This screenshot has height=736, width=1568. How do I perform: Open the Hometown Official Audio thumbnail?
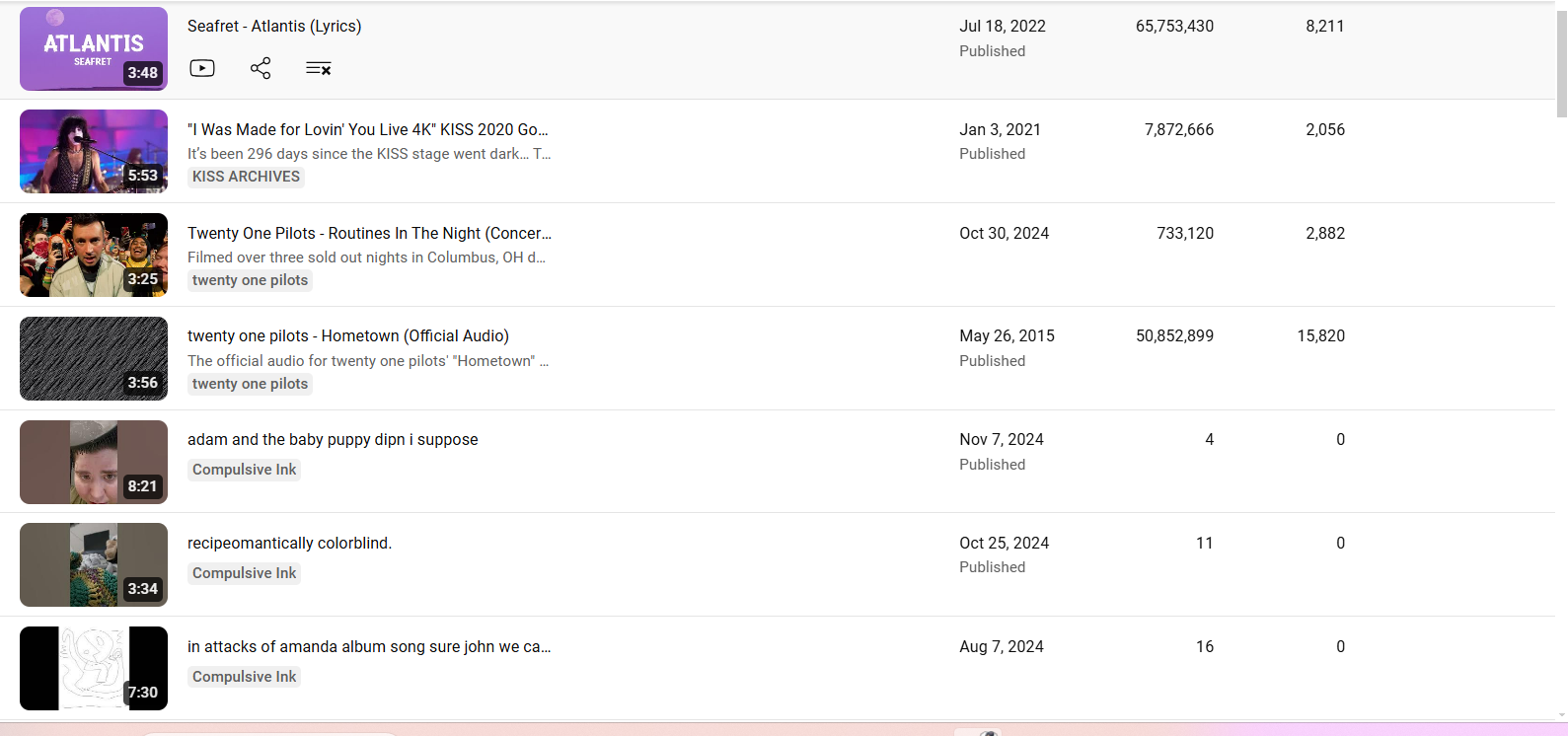(94, 358)
